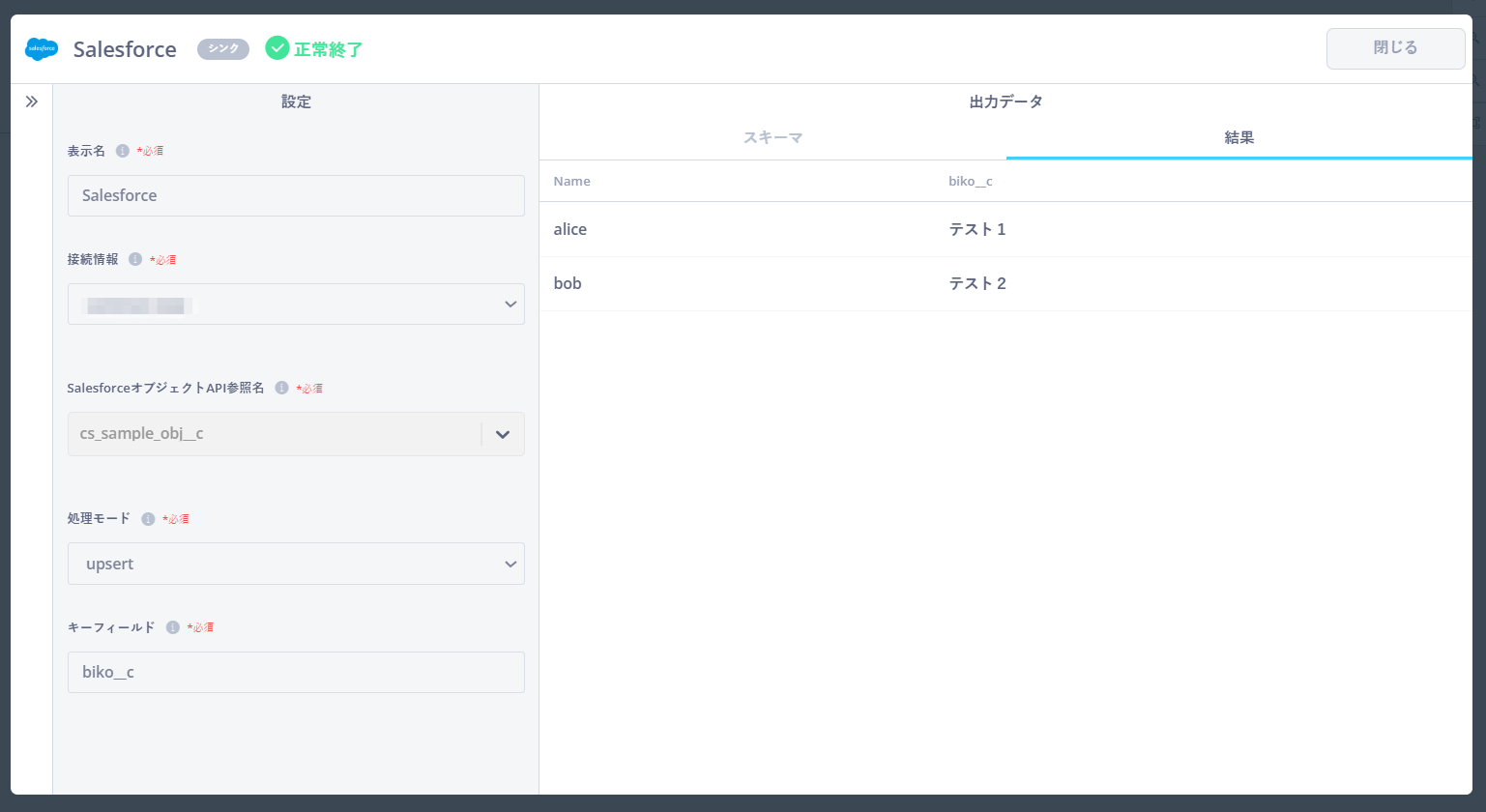
Task: Click the 正常終了 status text
Action: point(328,49)
